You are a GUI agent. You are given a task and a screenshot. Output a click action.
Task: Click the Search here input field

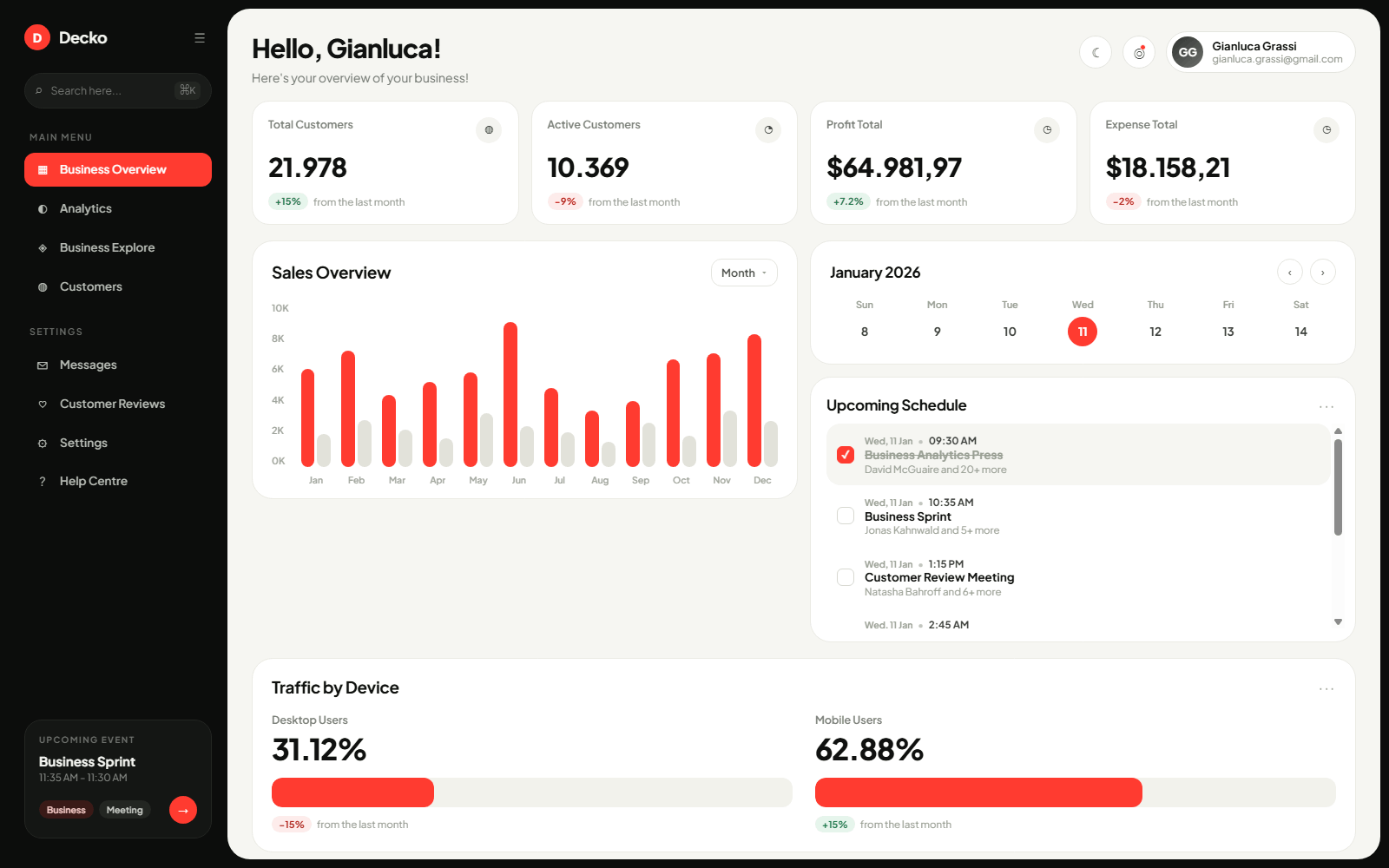tap(118, 90)
